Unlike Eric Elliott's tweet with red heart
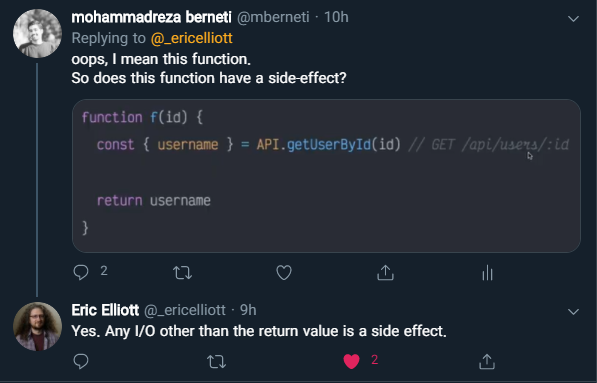This screenshot has width=597, height=383. [x=351, y=361]
